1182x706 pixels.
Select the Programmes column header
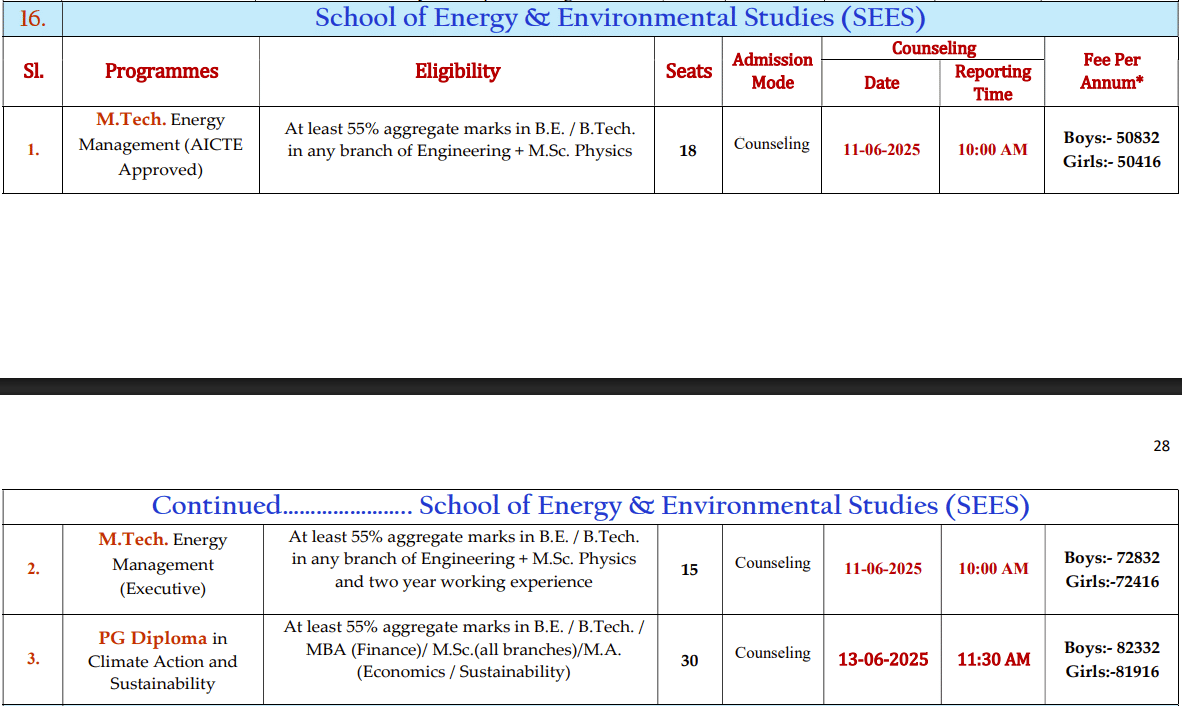[x=161, y=71]
